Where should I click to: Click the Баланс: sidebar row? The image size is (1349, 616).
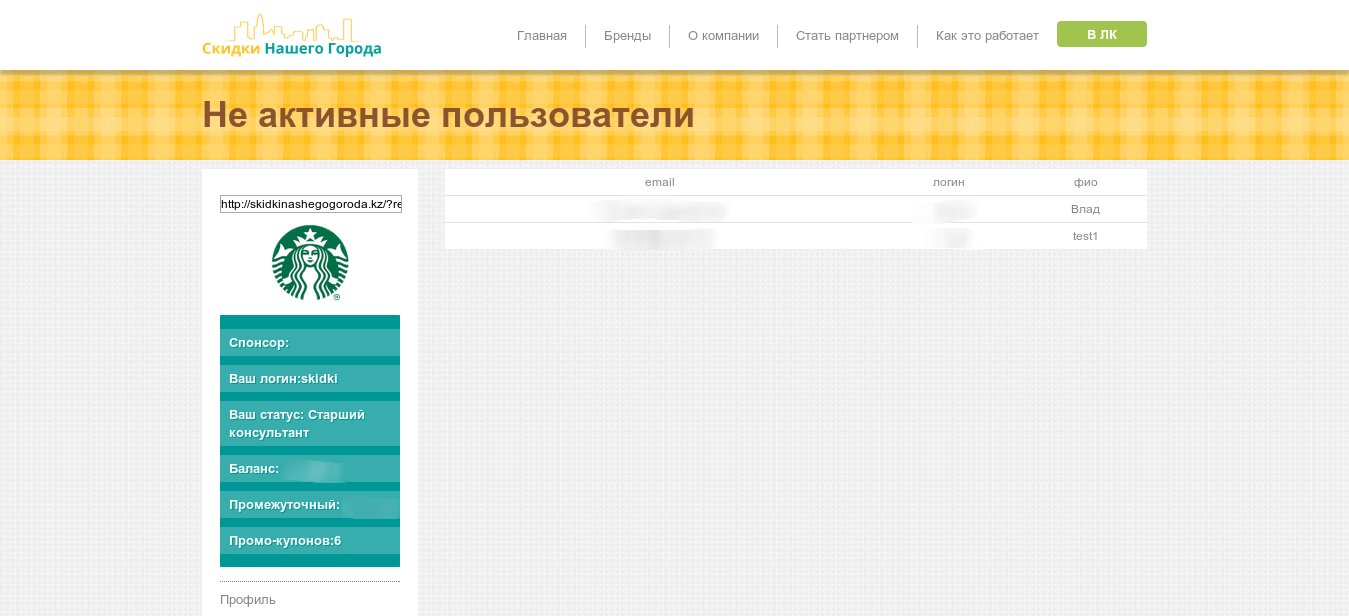[x=310, y=468]
